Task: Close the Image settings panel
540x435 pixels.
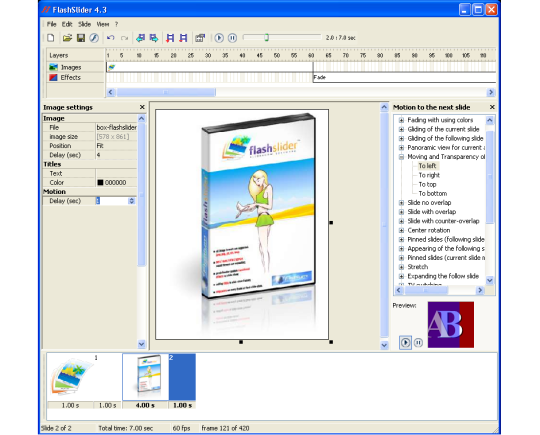Action: (142, 107)
